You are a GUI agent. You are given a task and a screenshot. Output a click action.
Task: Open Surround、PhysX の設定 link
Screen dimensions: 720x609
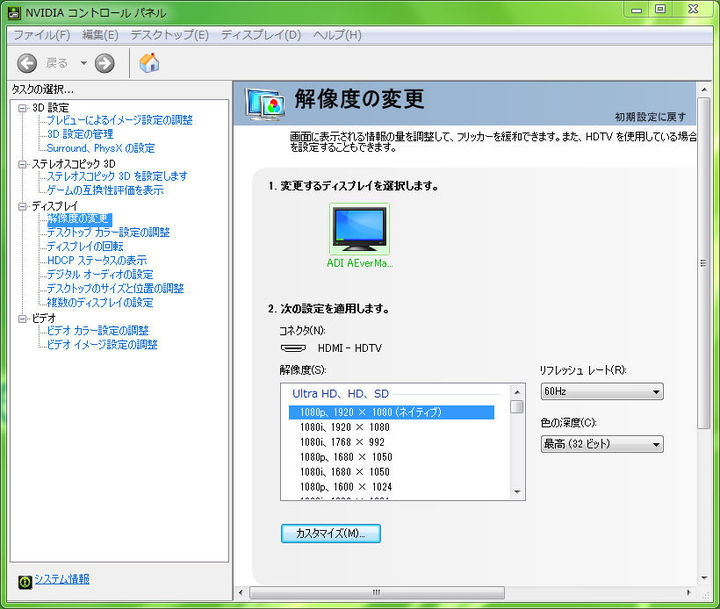[x=101, y=148]
